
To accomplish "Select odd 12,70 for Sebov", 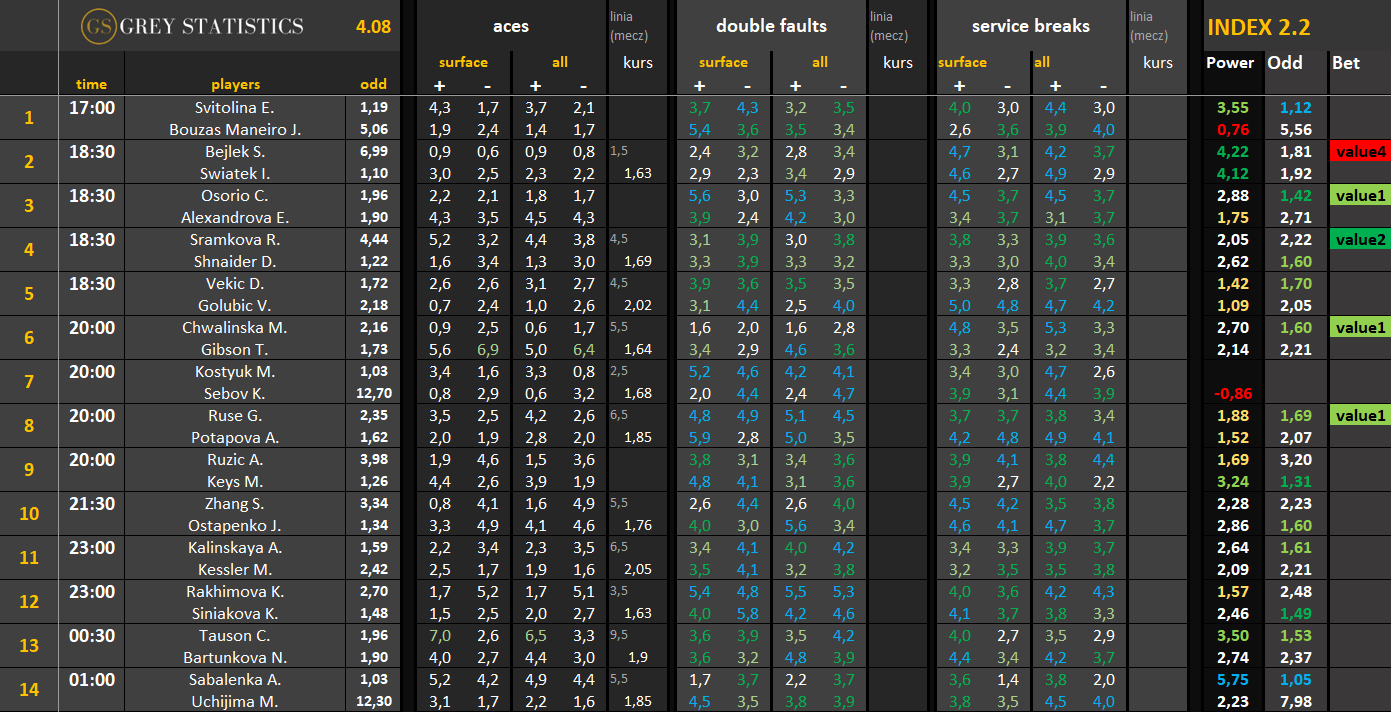I will (372, 393).
